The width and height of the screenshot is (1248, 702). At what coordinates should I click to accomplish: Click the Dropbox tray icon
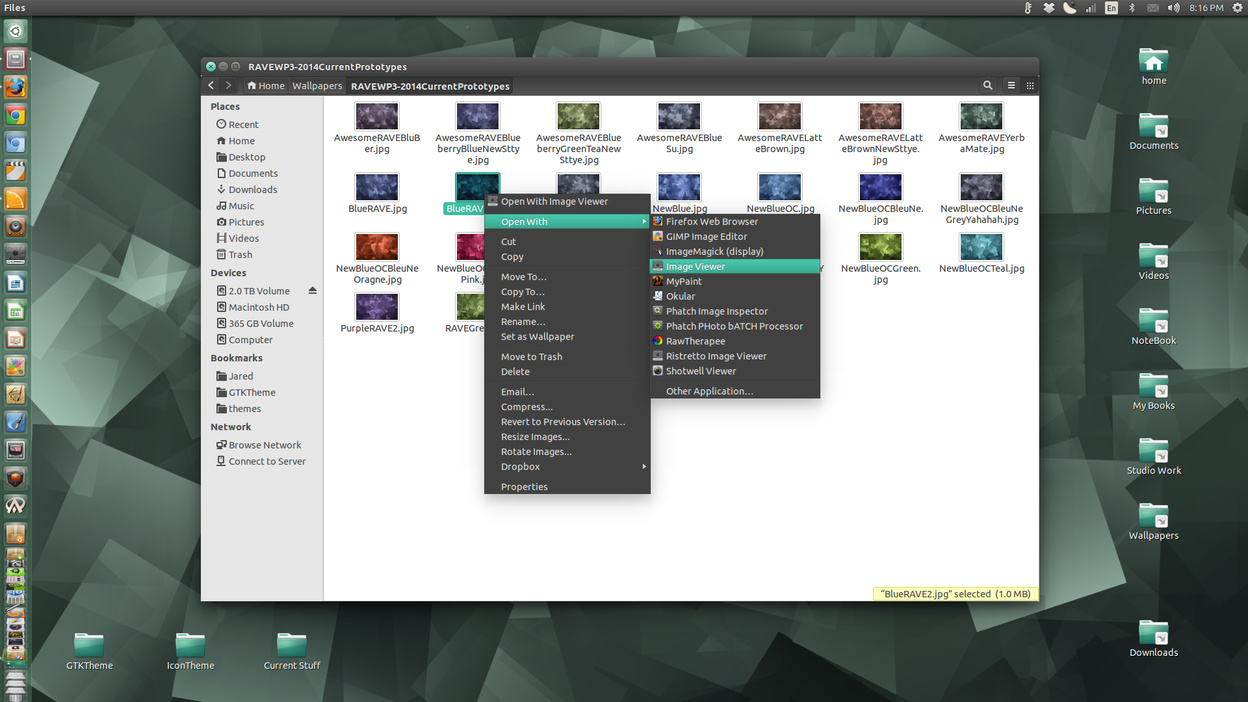pos(1049,8)
